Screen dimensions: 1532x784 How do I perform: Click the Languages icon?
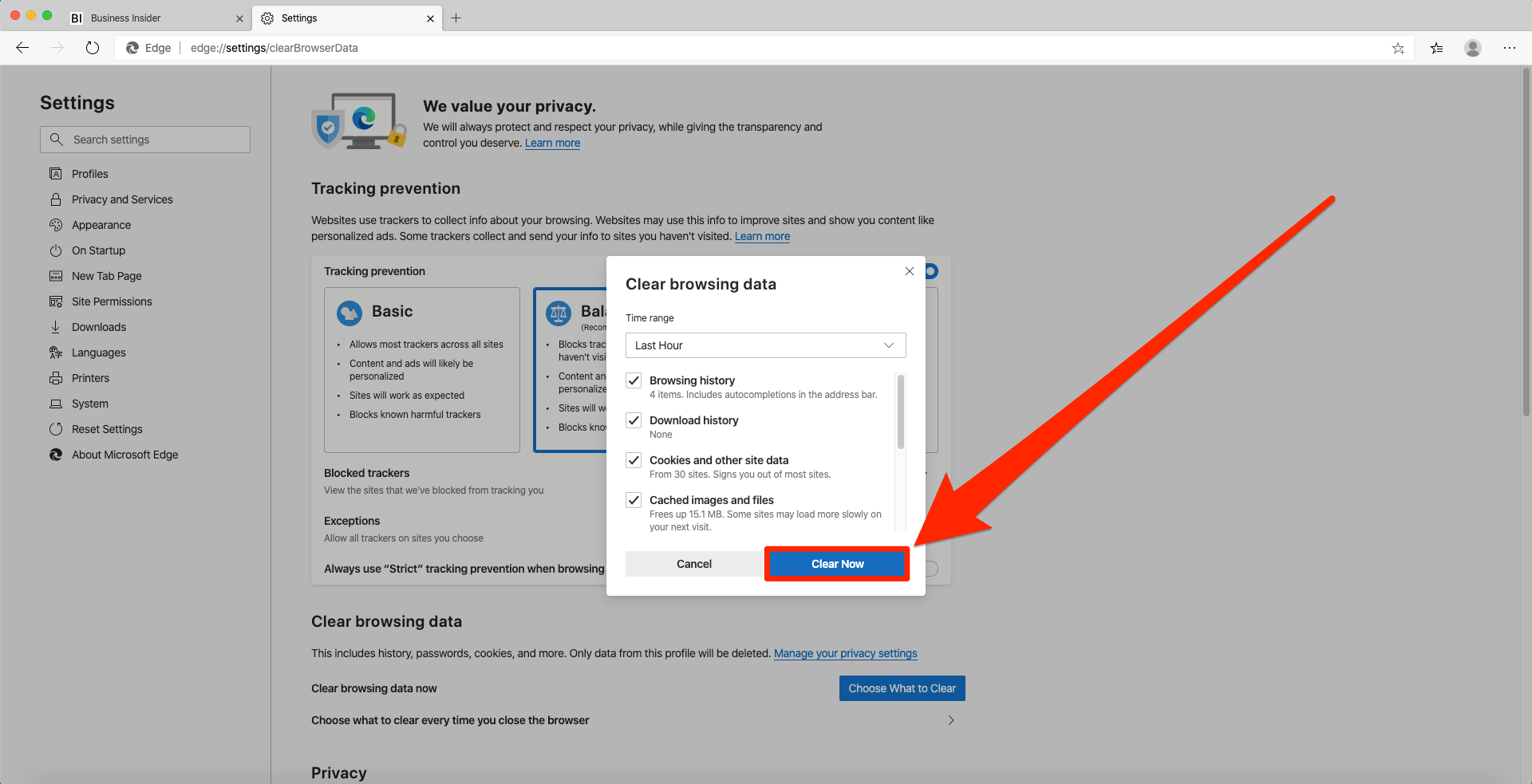point(56,353)
